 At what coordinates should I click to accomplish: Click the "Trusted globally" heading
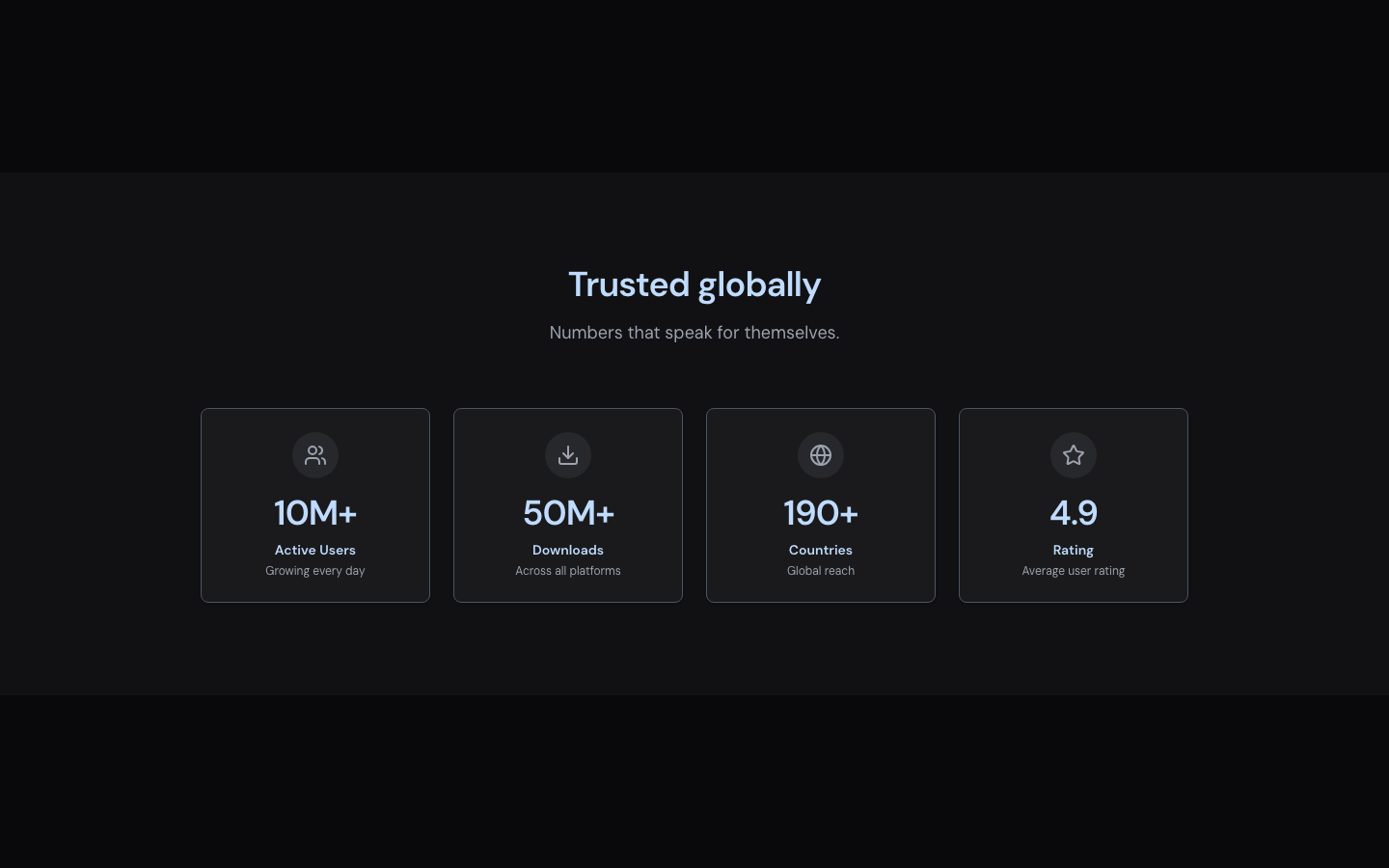click(x=694, y=285)
